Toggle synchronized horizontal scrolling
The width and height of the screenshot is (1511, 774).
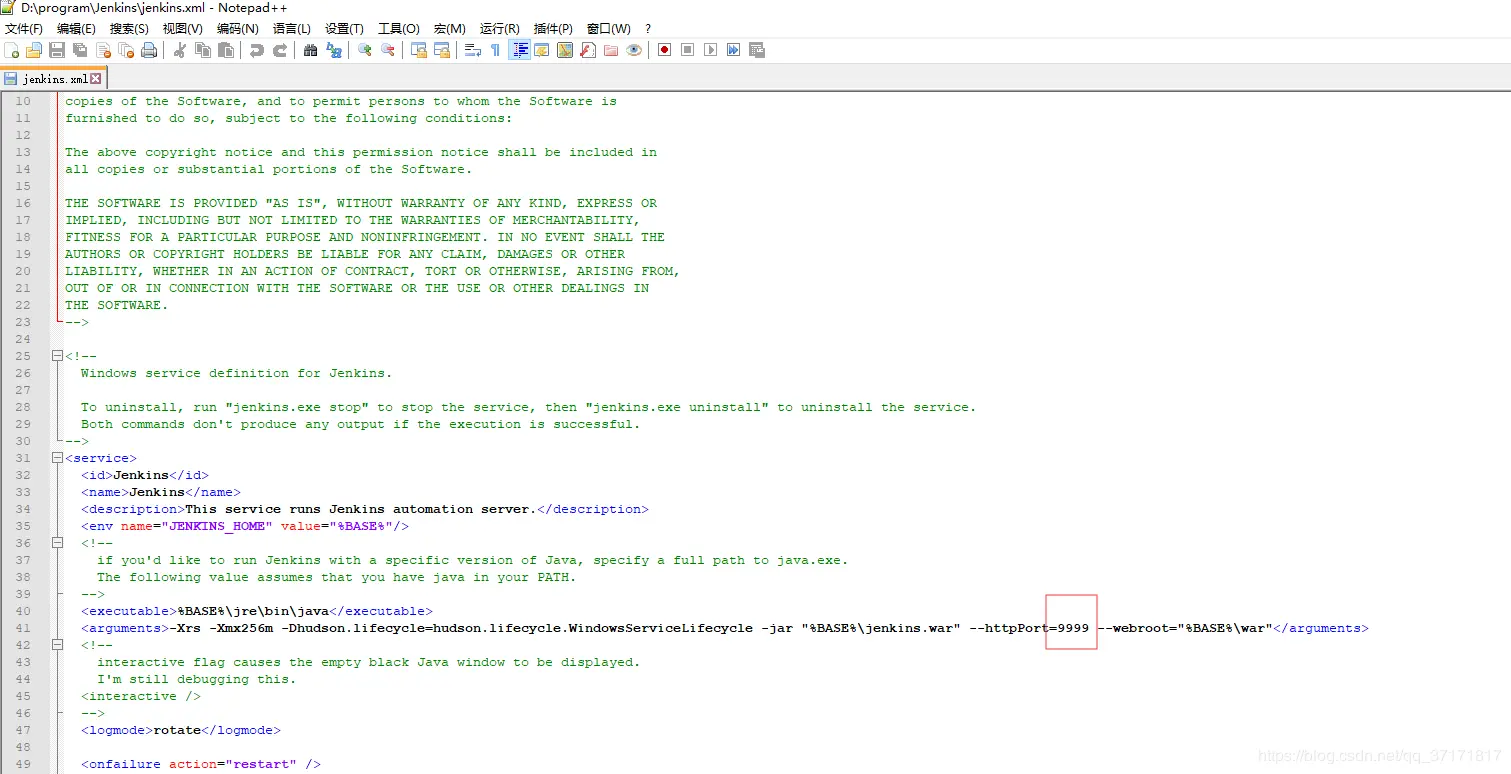(x=442, y=50)
